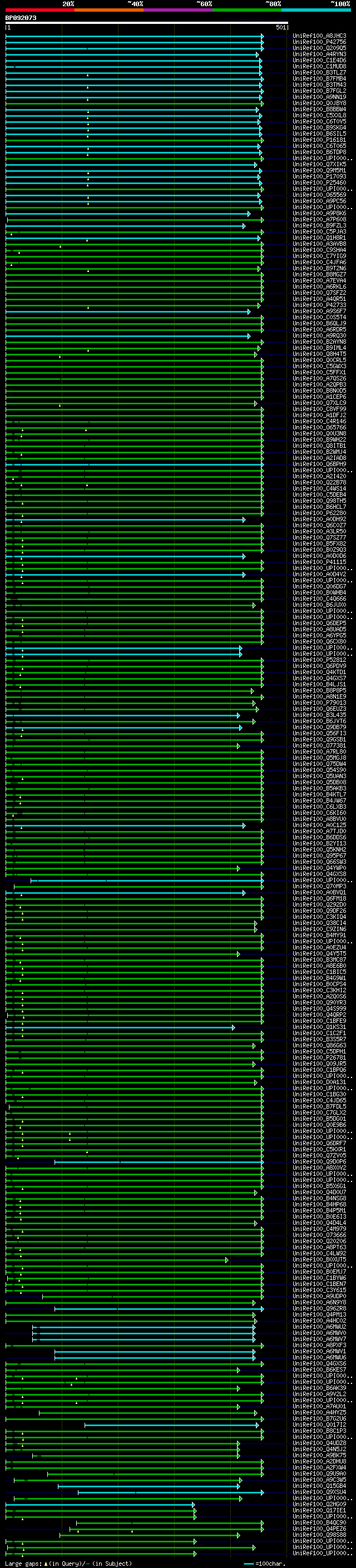Image resolution: width=356 pixels, height=1568 pixels.
Task: Click the UniRef100_Q1H8R1 label
Action: (319, 238)
